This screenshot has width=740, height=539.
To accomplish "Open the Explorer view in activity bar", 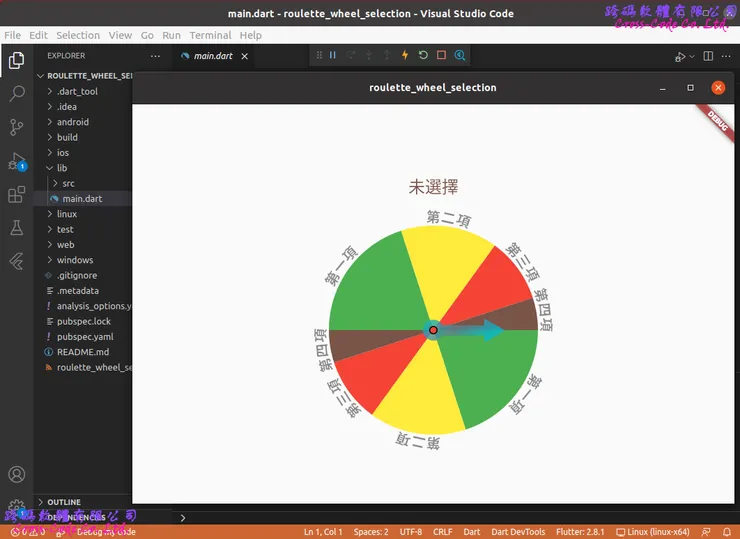I will pyautogui.click(x=17, y=60).
